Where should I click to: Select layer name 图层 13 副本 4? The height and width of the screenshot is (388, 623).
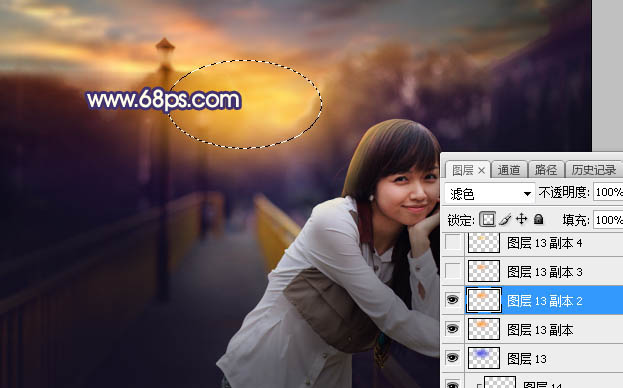(x=545, y=243)
